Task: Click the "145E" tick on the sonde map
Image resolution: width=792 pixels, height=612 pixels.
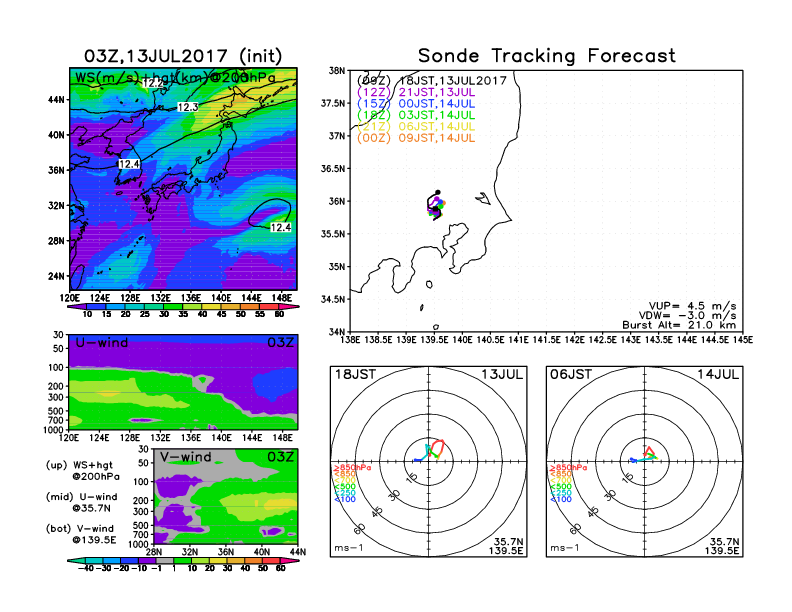Action: coord(742,340)
